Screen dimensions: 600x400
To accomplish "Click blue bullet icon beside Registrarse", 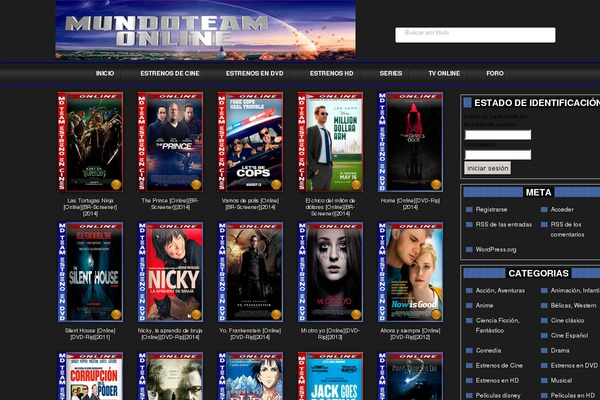I will click(469, 209).
